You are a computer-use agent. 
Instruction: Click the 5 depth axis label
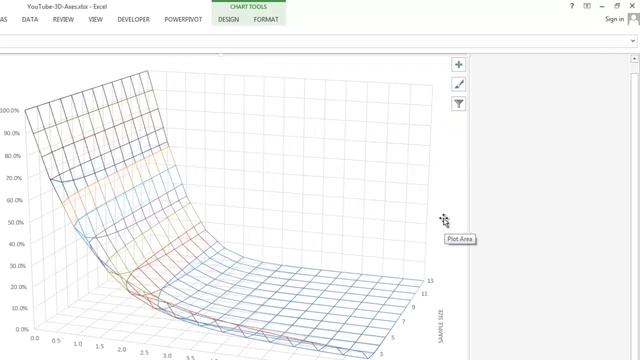point(393,338)
